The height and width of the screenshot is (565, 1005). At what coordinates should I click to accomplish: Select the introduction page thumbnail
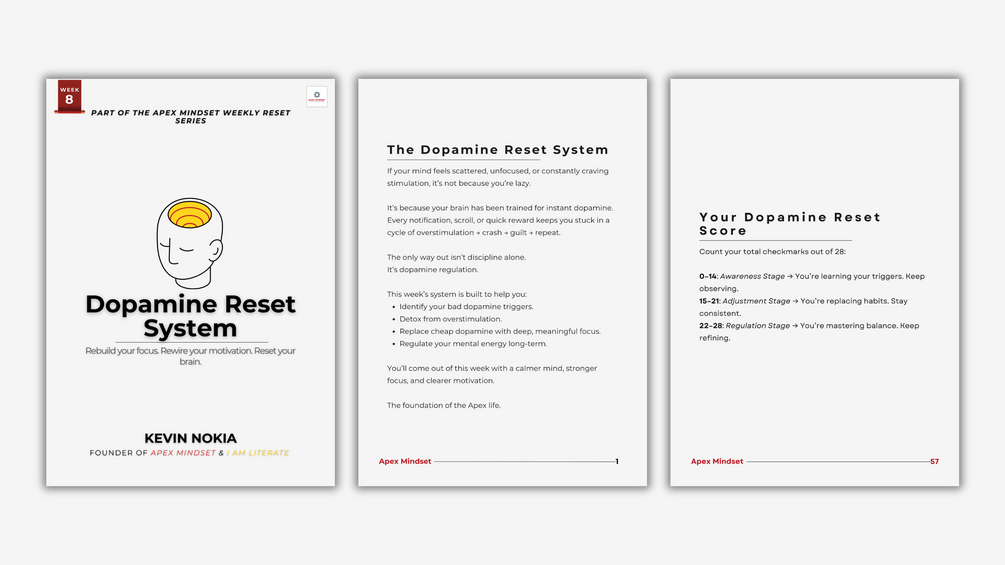click(x=502, y=282)
